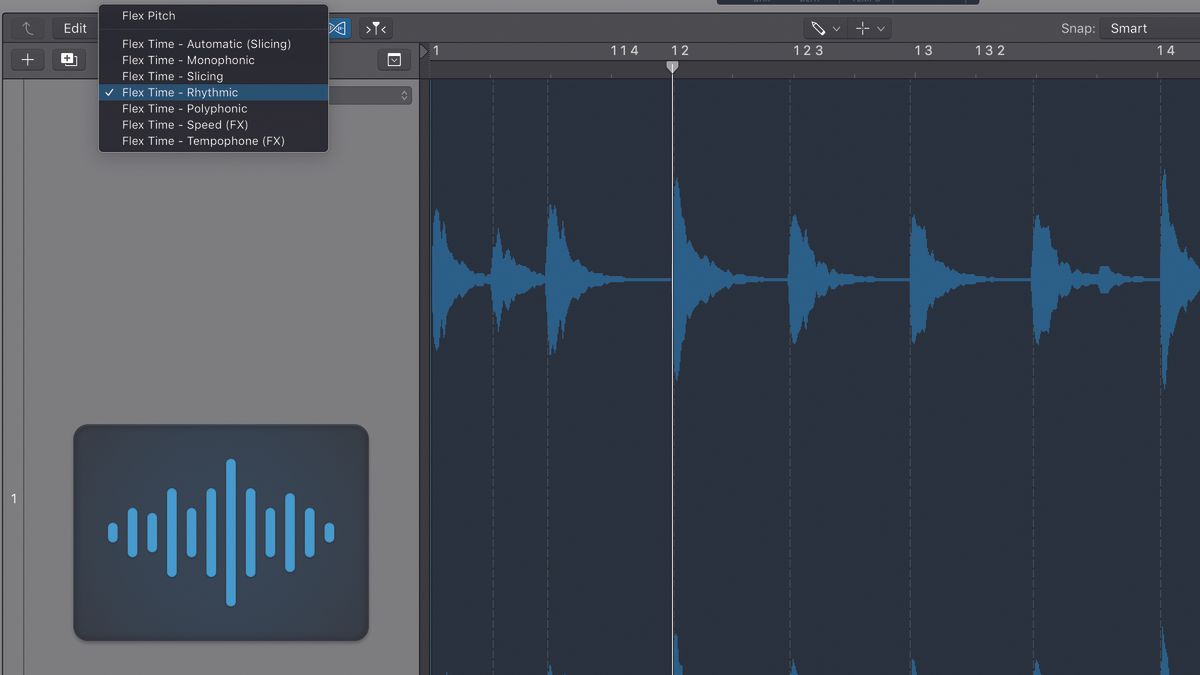Image resolution: width=1200 pixels, height=675 pixels.
Task: Enable Flex Time - Slicing mode
Action: (x=174, y=76)
